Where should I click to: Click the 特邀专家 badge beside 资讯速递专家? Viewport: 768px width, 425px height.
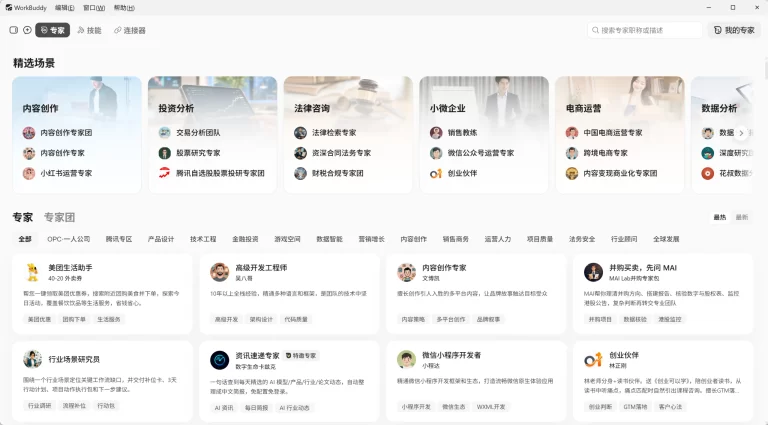[x=301, y=356]
